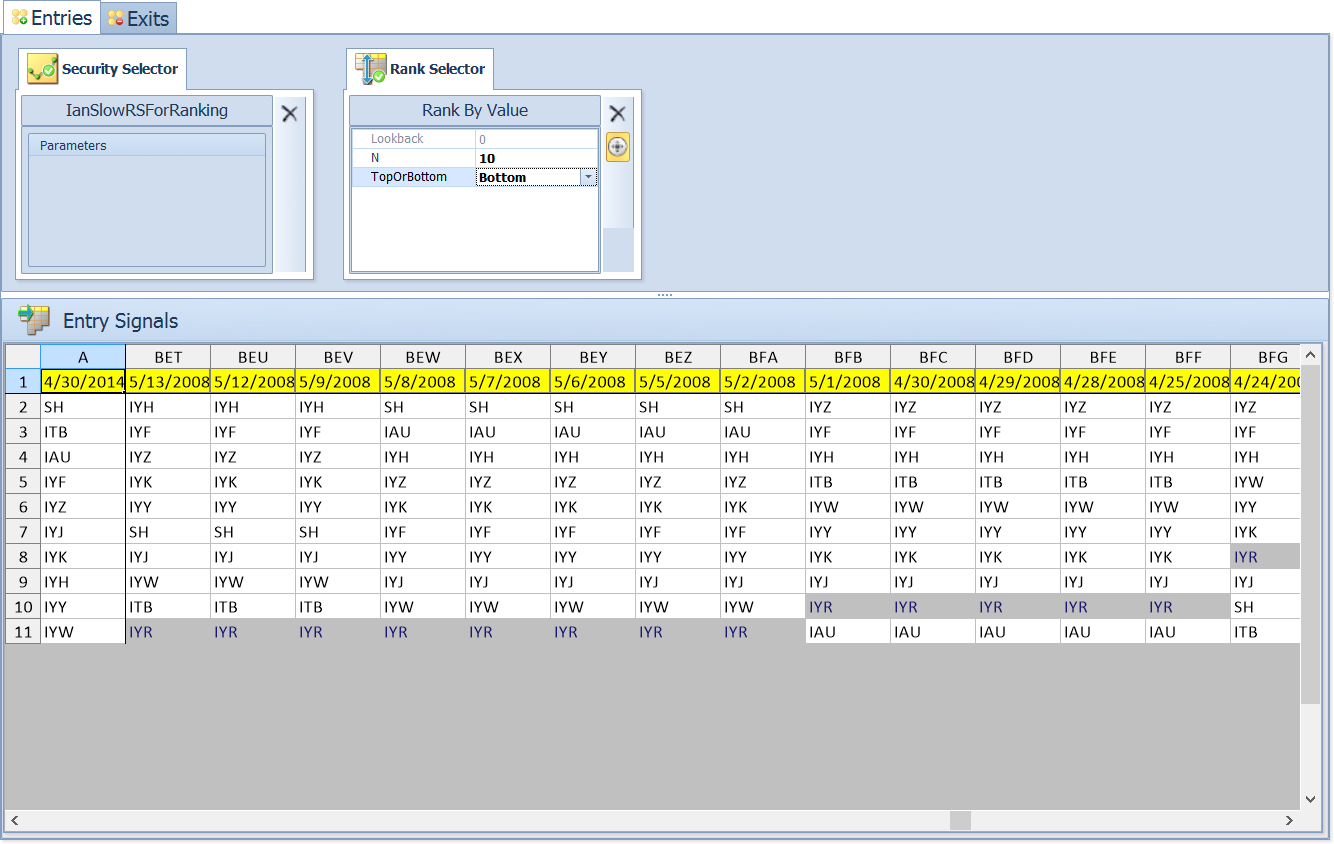
Task: Click IYJ cell in column BEZ row 9
Action: (678, 582)
